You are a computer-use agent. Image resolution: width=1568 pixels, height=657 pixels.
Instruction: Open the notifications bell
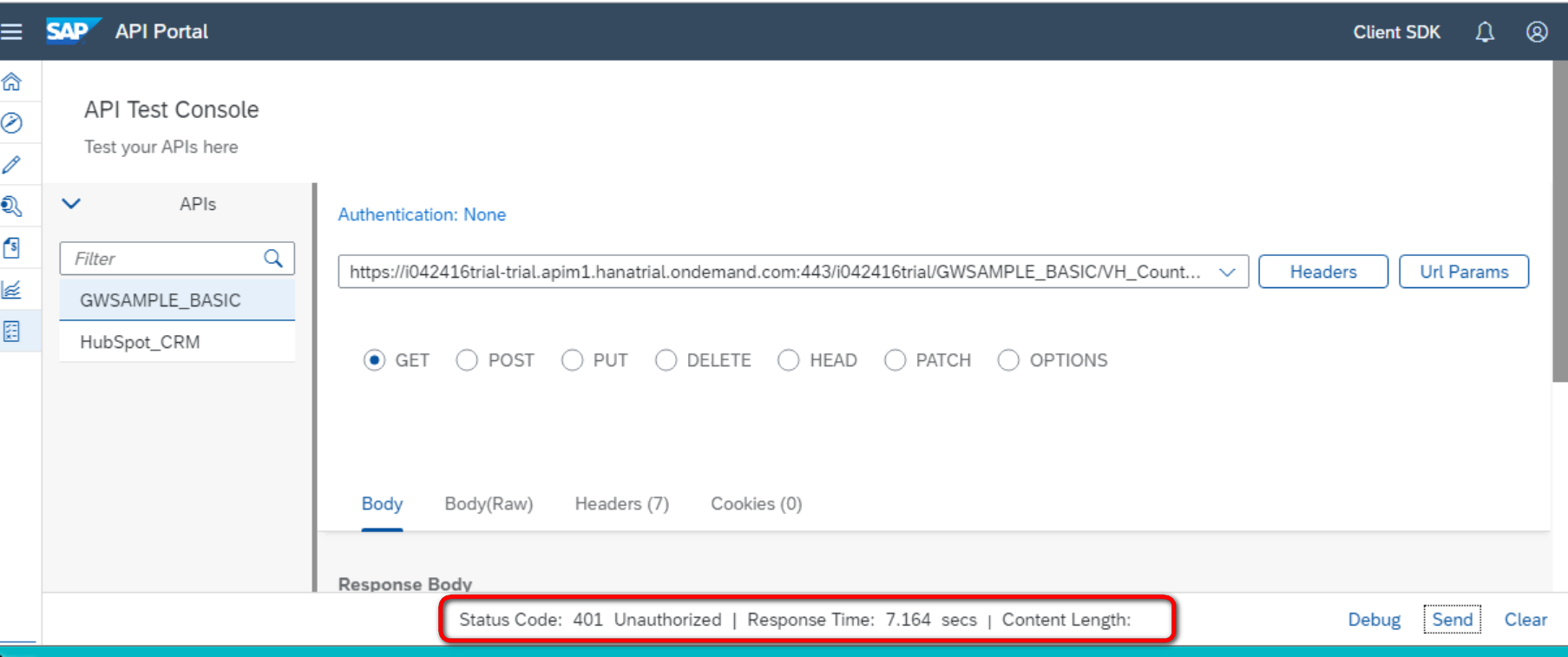click(1485, 32)
